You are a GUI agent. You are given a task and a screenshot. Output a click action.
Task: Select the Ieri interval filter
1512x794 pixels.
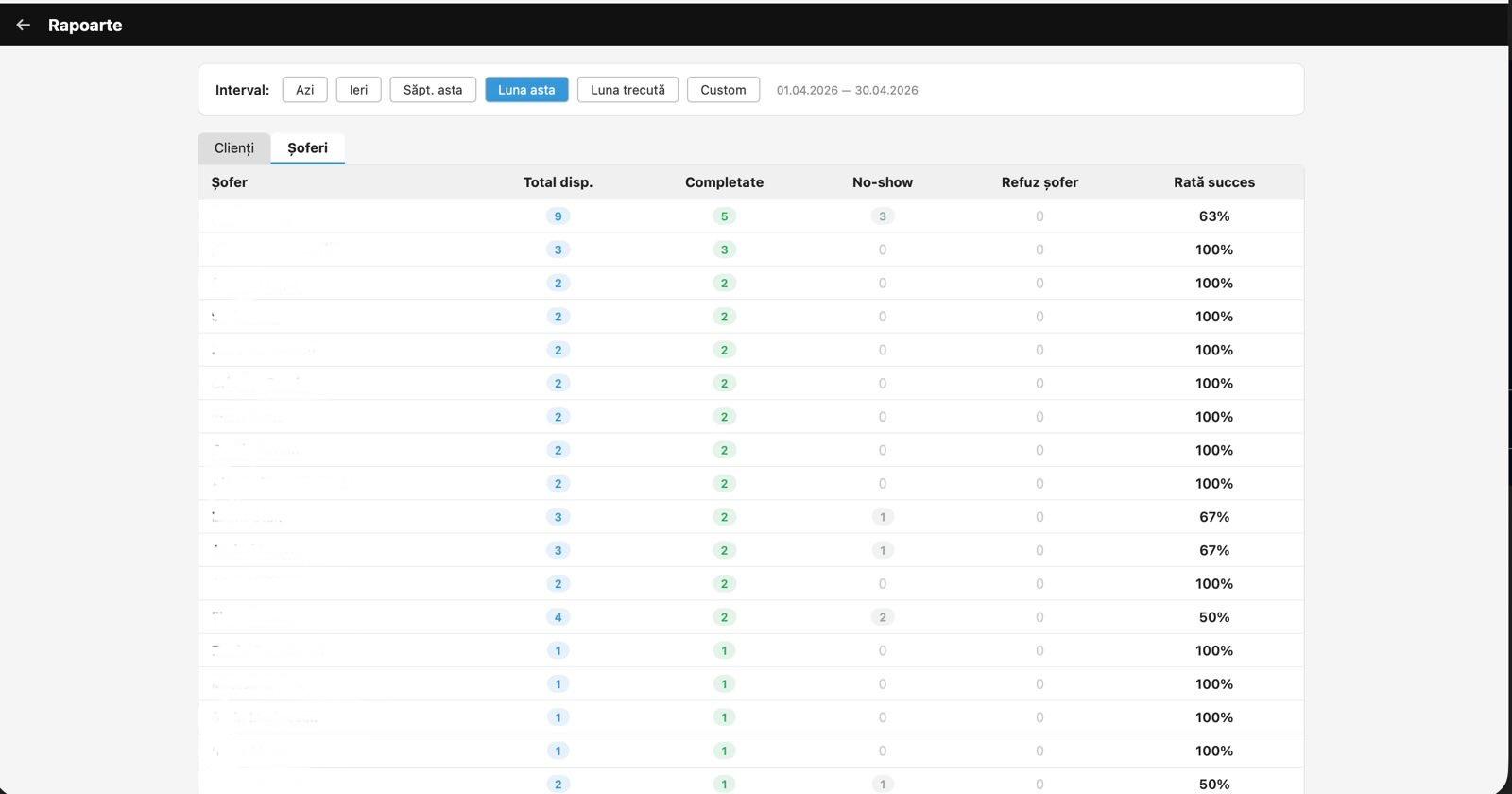click(358, 90)
